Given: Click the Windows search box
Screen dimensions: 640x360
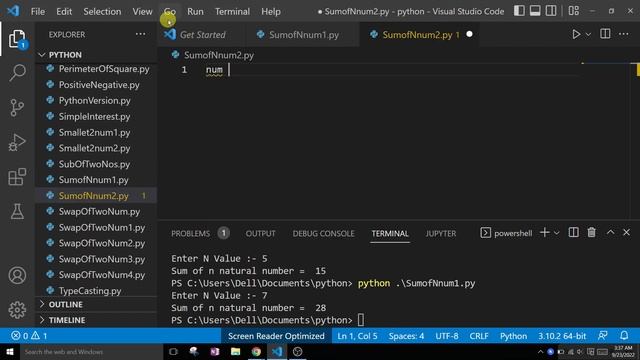Looking at the screenshot, I should pyautogui.click(x=90, y=352).
